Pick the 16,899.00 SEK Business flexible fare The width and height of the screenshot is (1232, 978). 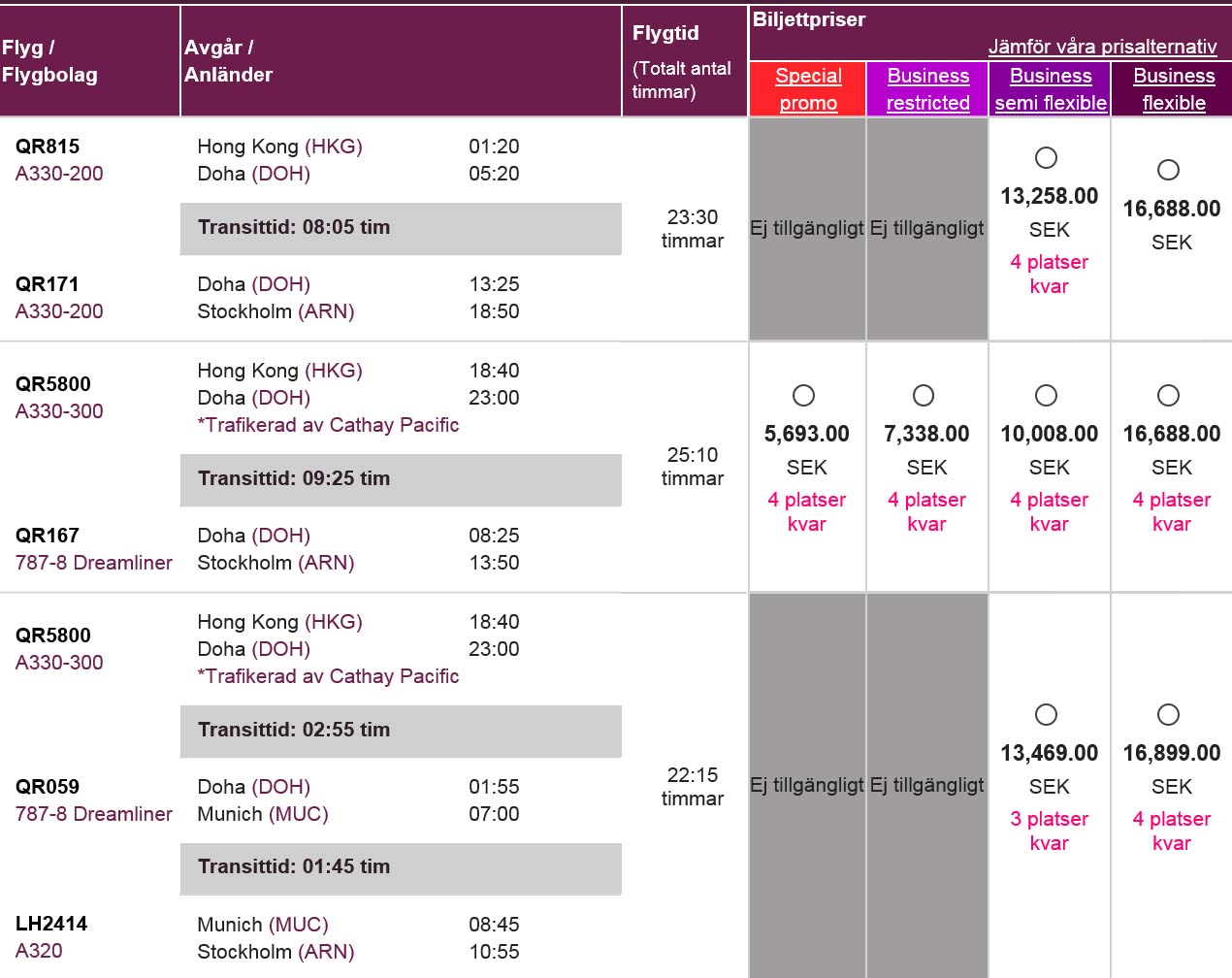click(x=1168, y=714)
